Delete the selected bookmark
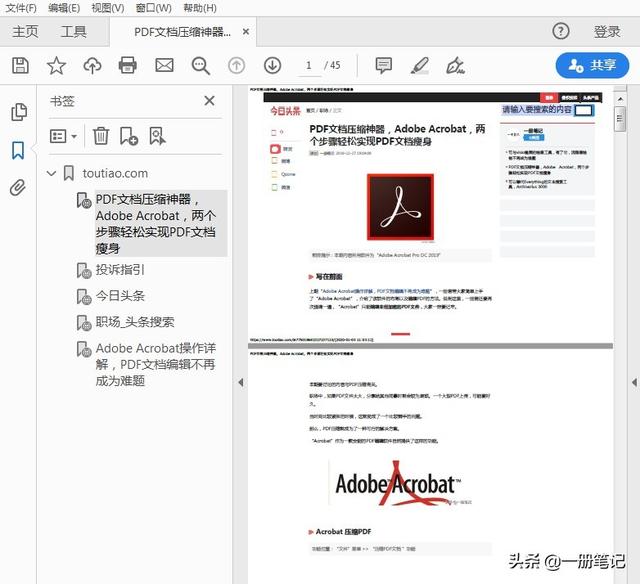Screen dimensions: 640x584 pos(100,136)
